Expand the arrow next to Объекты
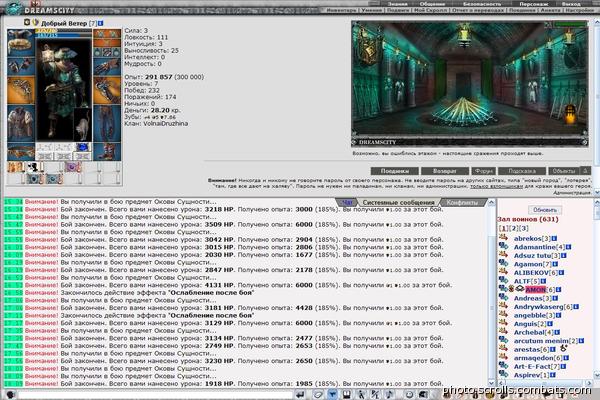Image resolution: width=600 pixels, height=400 pixels. [585, 171]
